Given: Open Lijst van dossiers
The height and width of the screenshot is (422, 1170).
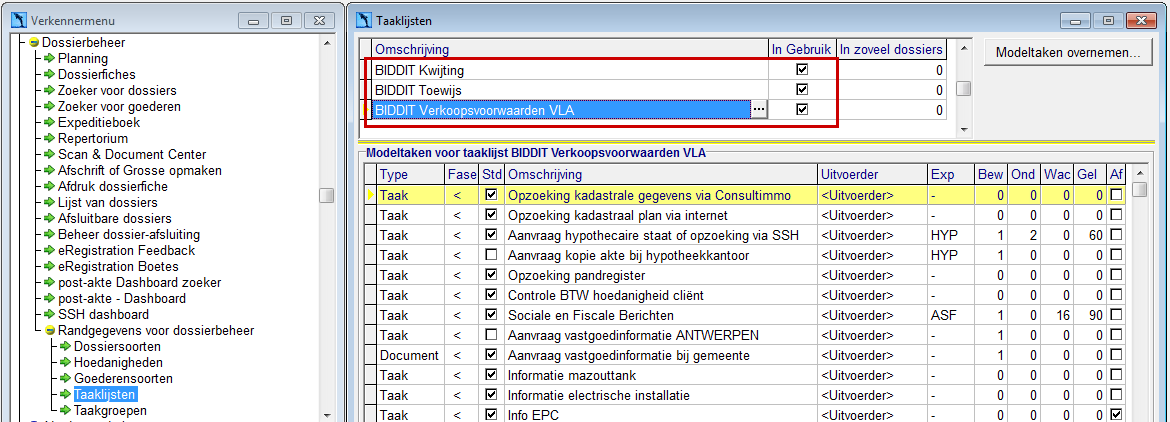Looking at the screenshot, I should pyautogui.click(x=107, y=203).
